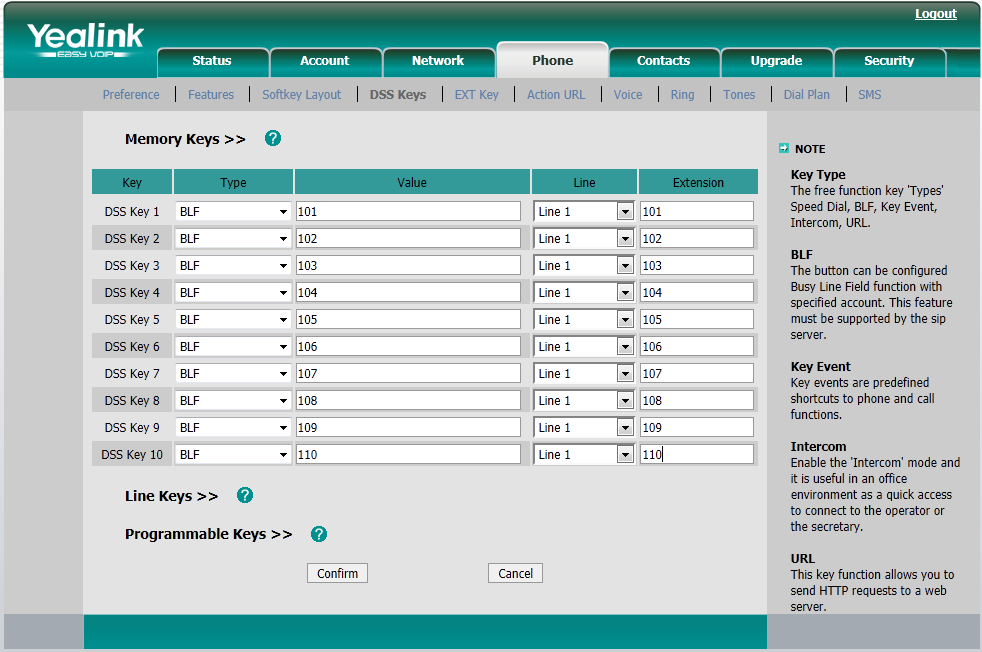
Task: Focus Value field for DSS Key 2
Action: click(x=408, y=239)
